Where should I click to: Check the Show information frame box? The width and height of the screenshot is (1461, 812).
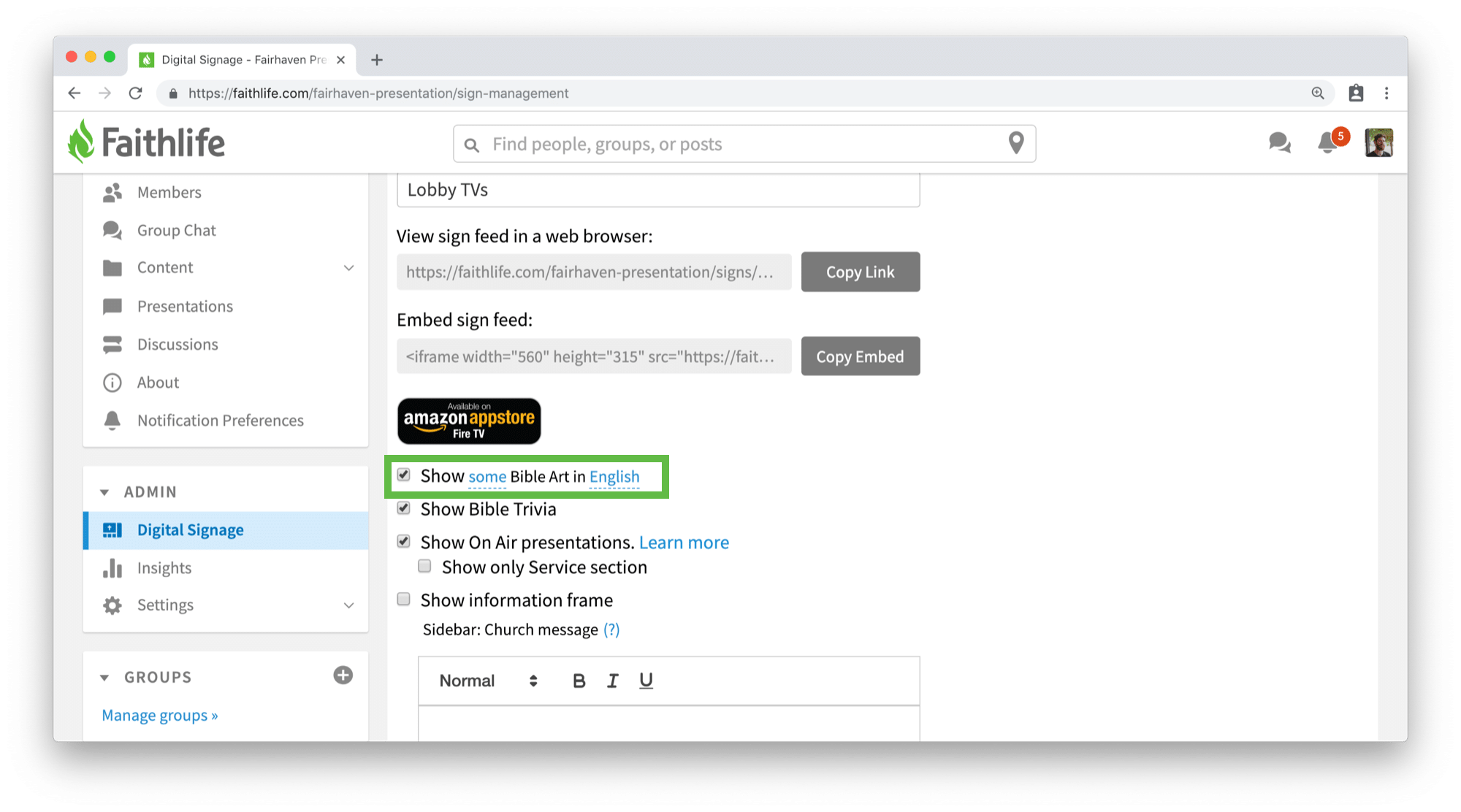pos(404,600)
